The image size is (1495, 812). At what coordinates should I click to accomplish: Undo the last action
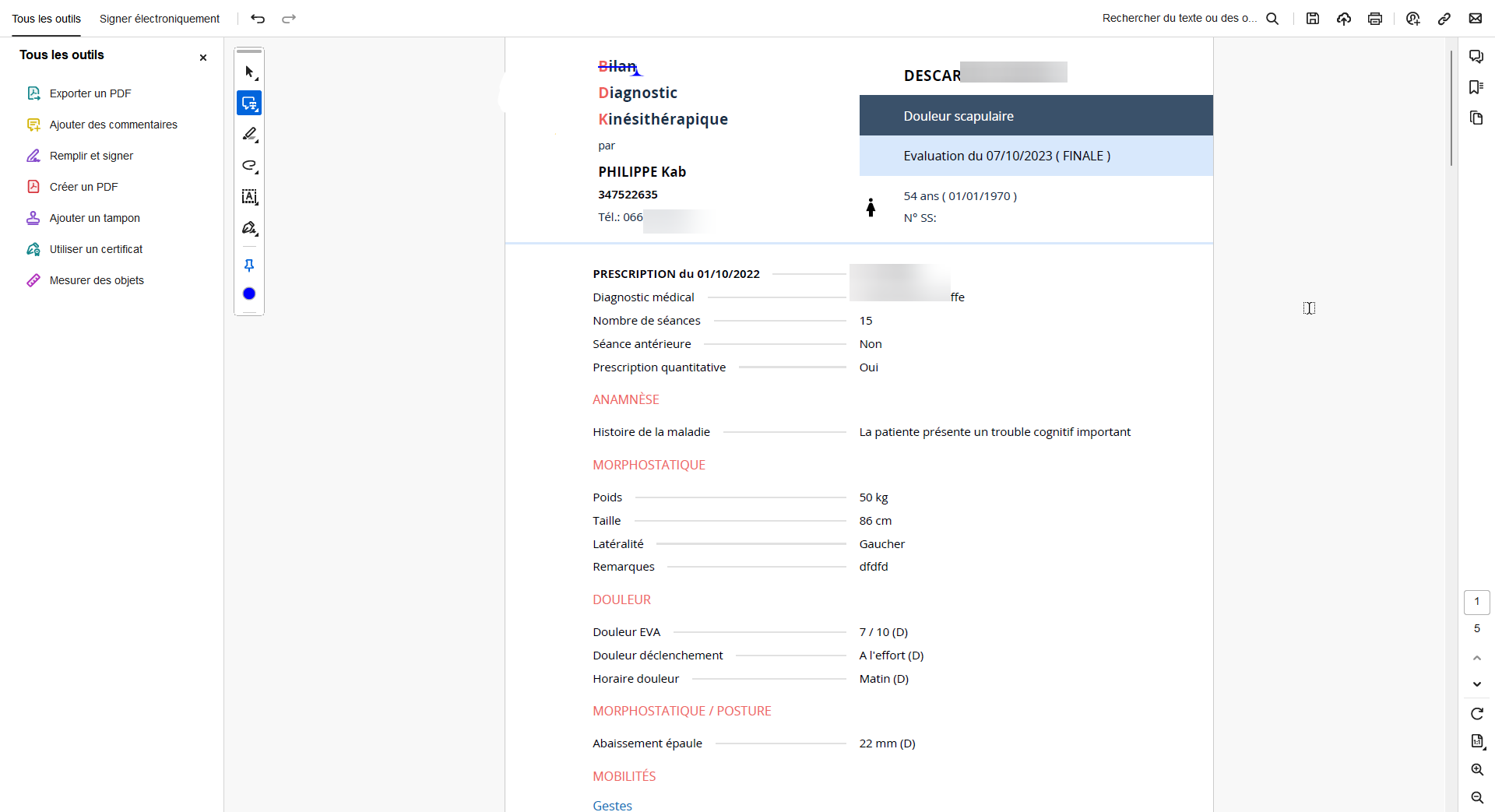coord(258,19)
